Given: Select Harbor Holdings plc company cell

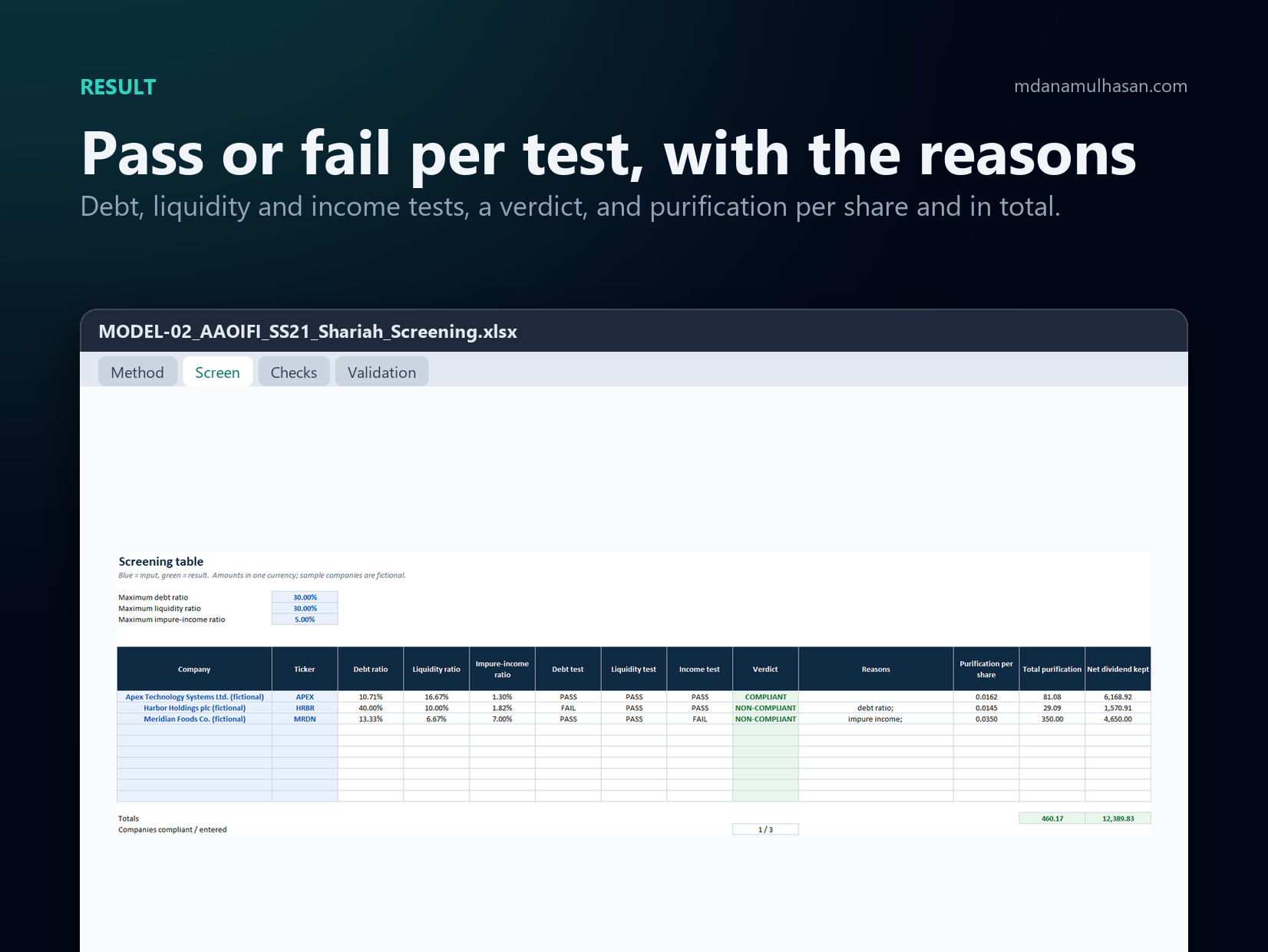Looking at the screenshot, I should tap(194, 708).
